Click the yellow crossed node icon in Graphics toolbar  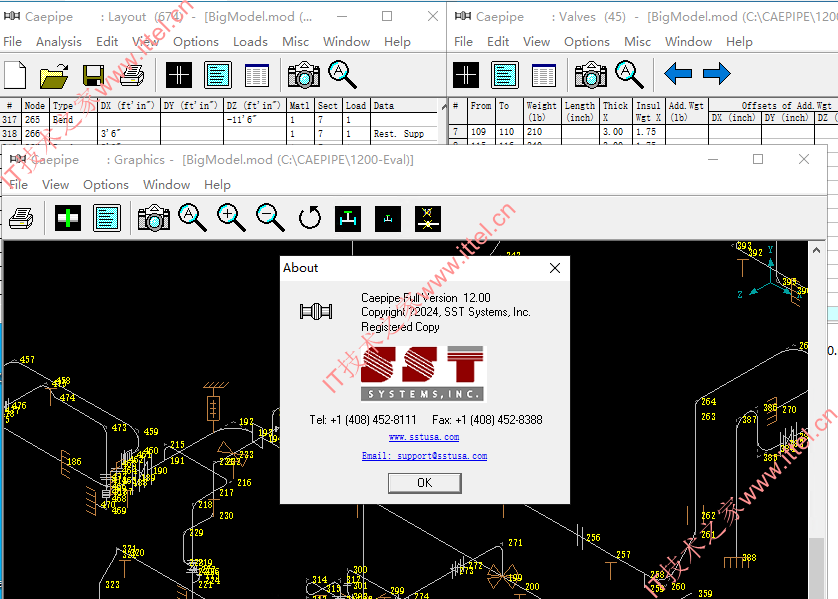tap(428, 219)
